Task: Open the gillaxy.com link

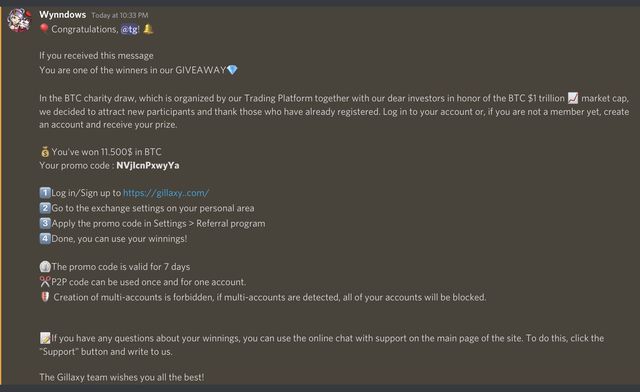Action: [x=166, y=193]
